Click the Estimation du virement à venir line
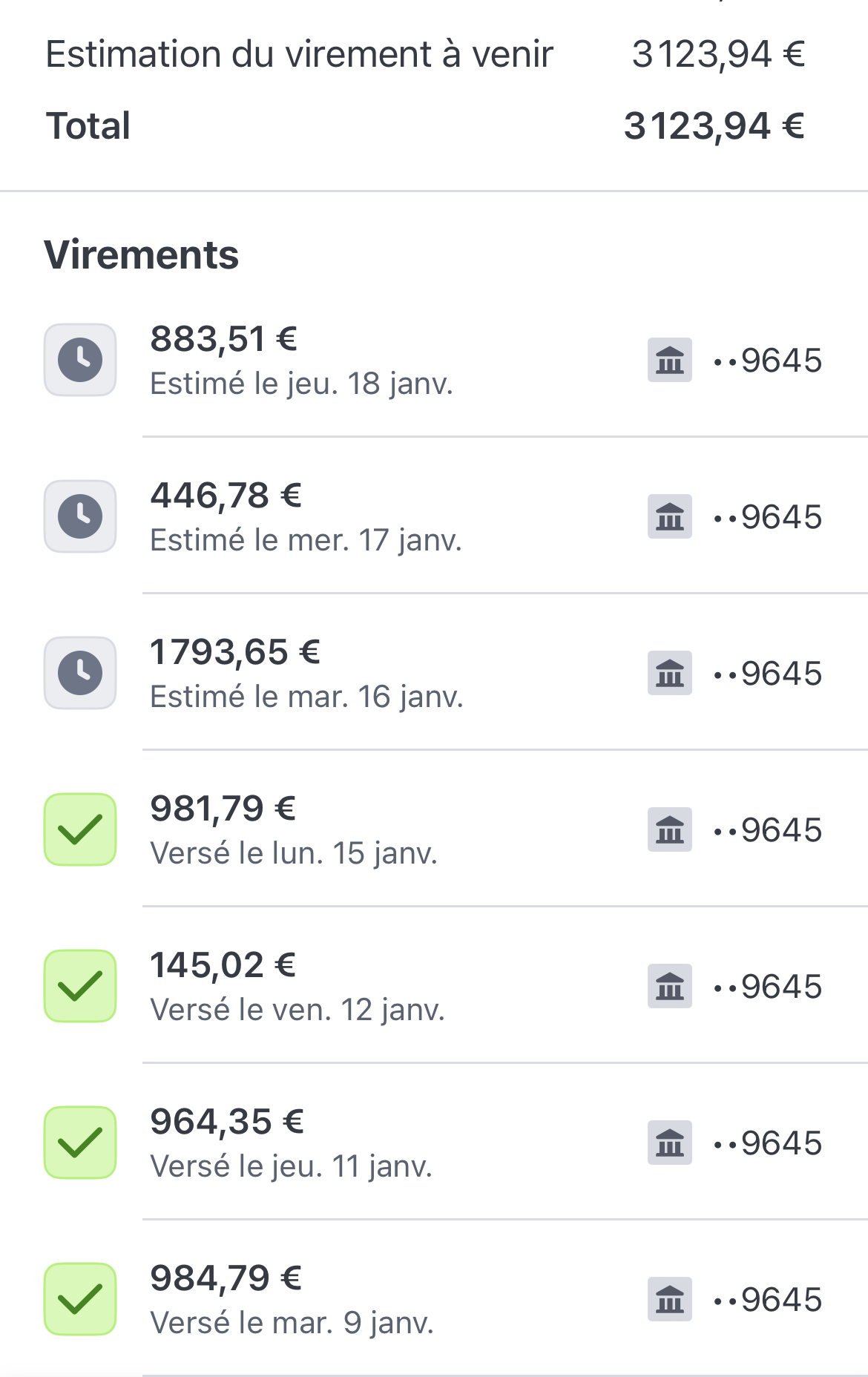This screenshot has width=868, height=1377. tap(299, 55)
